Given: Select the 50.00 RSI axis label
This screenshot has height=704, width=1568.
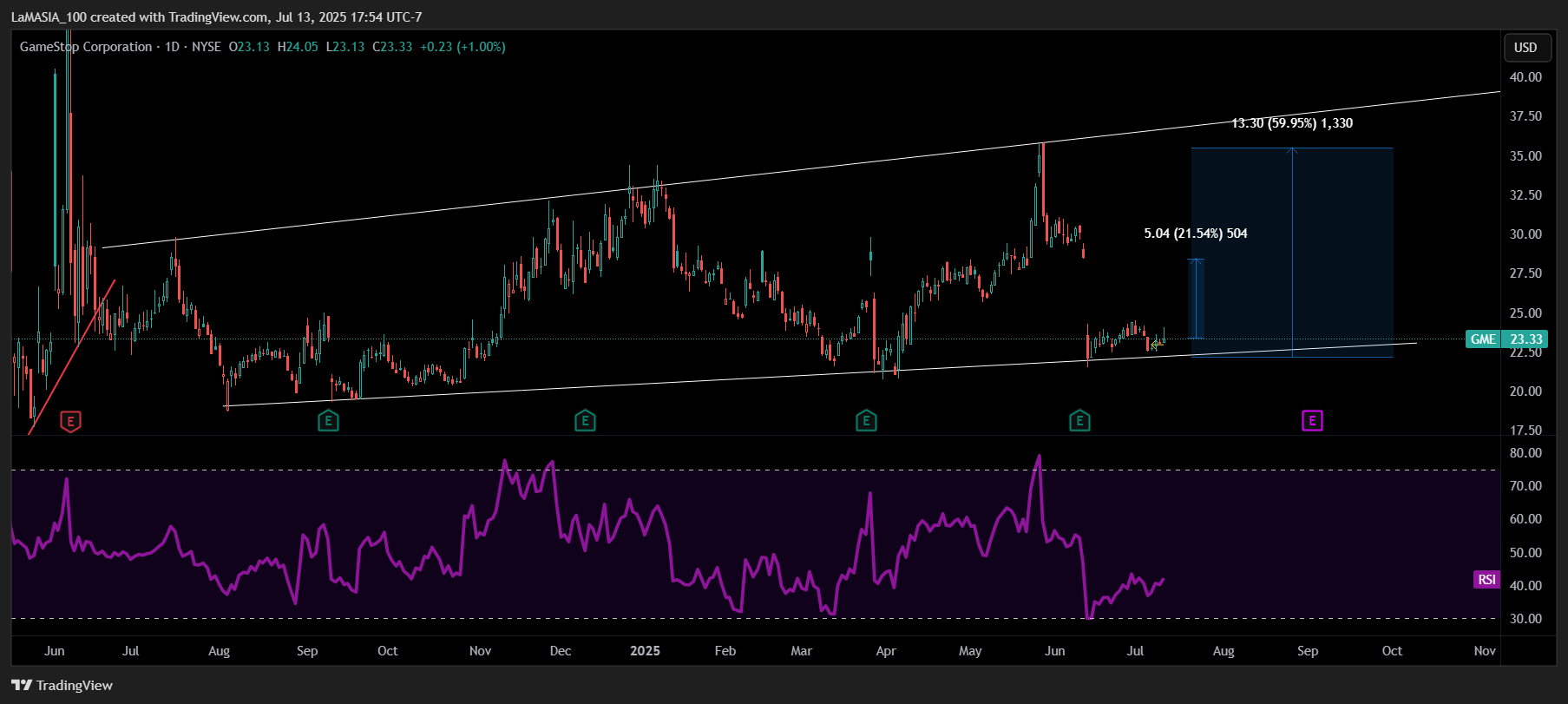Looking at the screenshot, I should pyautogui.click(x=1525, y=553).
